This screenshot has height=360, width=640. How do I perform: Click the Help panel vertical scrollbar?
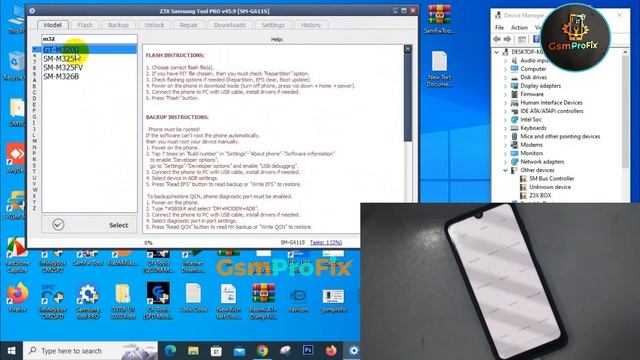click(x=408, y=97)
